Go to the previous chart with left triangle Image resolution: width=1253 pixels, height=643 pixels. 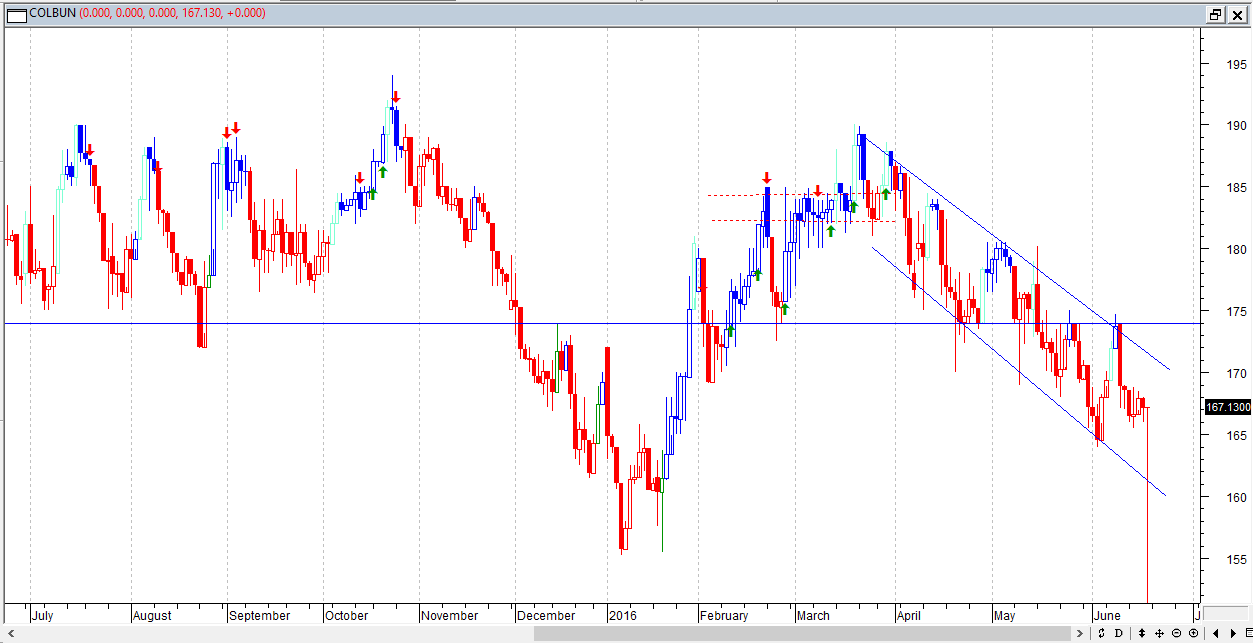coord(1216,633)
